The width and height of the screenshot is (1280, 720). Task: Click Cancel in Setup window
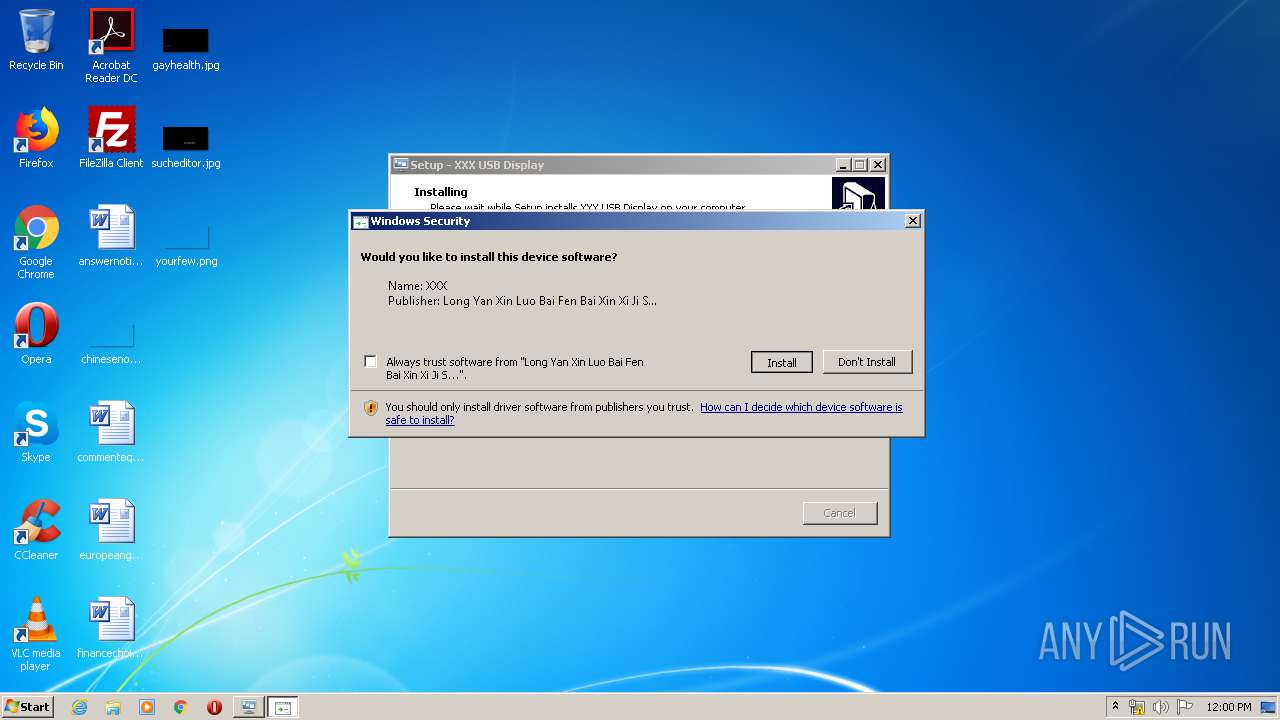(840, 513)
